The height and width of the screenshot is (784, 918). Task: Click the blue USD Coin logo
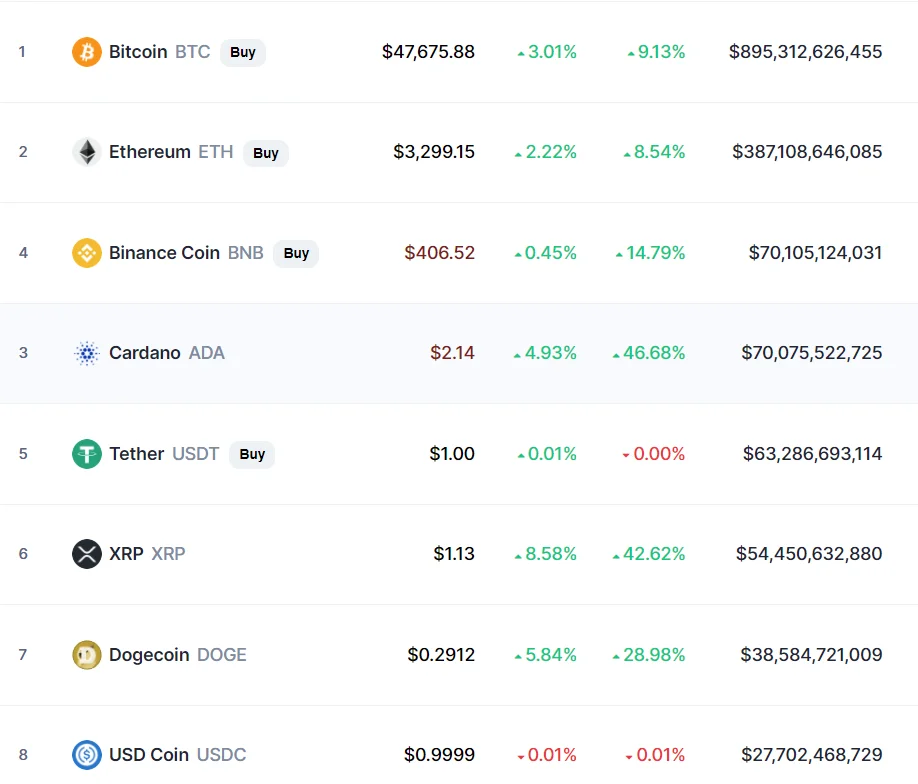[87, 755]
